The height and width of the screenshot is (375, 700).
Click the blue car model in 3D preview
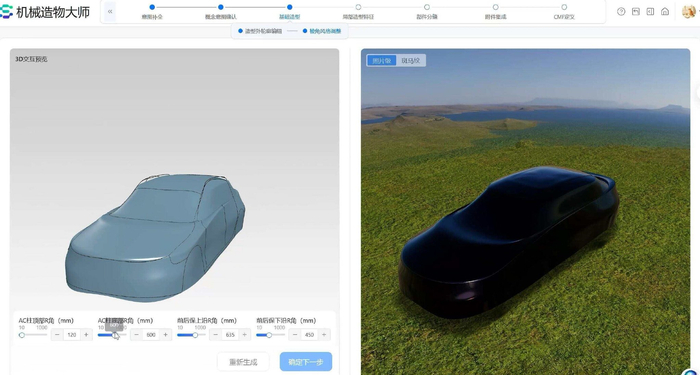pyautogui.click(x=155, y=237)
